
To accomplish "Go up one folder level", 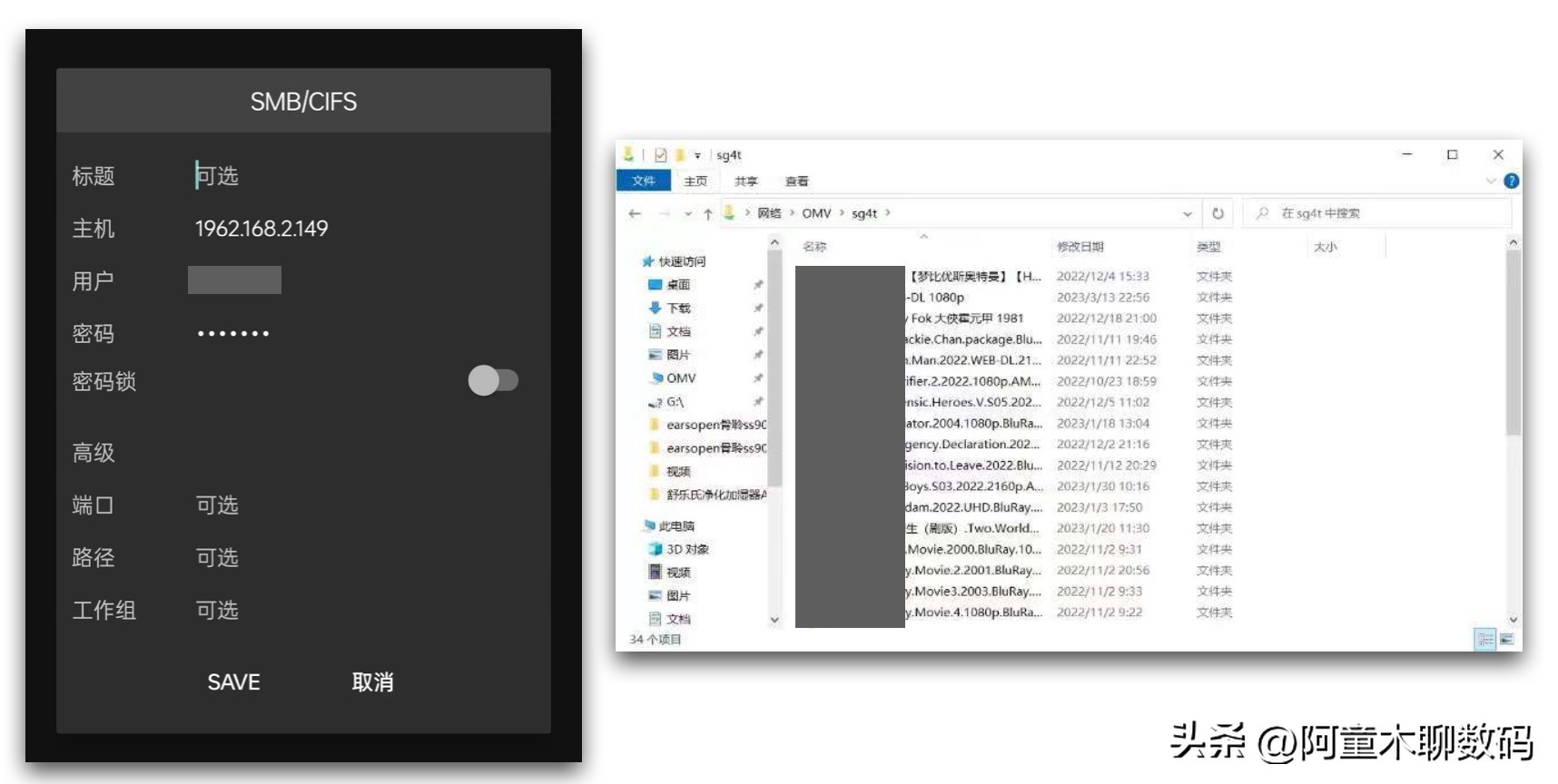I will (x=708, y=214).
